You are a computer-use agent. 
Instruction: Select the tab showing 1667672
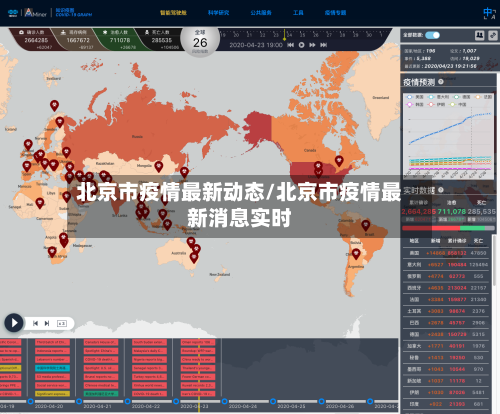[x=77, y=39]
